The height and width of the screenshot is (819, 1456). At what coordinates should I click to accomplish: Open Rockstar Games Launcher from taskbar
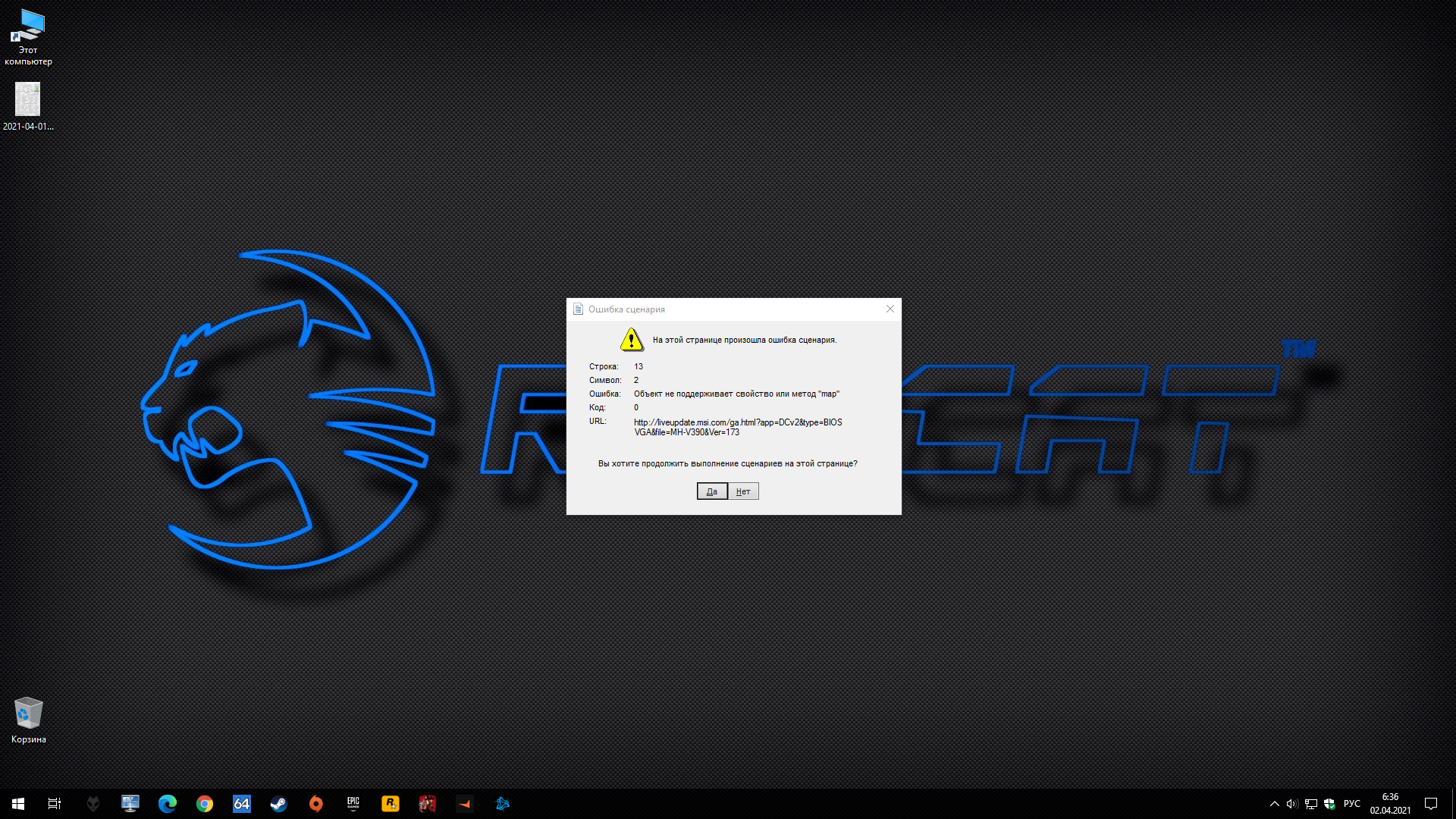391,804
